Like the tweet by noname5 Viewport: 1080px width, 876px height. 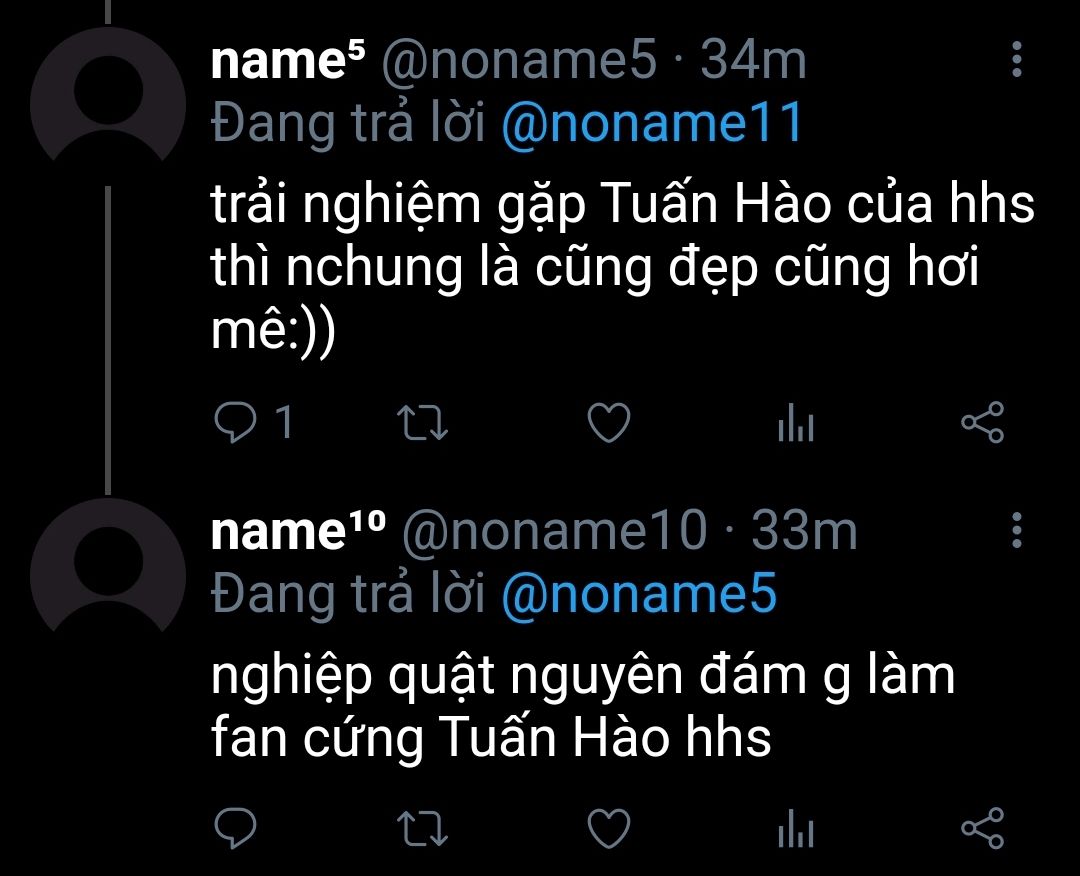click(x=609, y=421)
